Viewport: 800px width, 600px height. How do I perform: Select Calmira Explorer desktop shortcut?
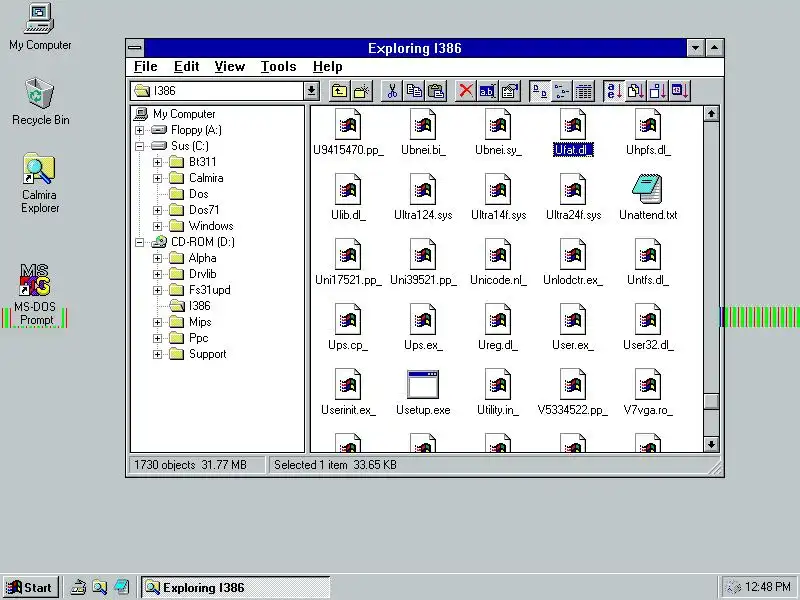40,184
